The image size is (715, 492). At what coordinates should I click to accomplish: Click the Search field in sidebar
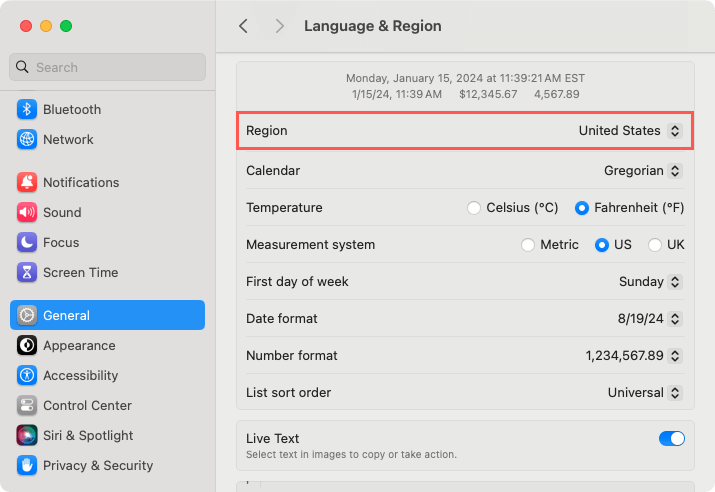pyautogui.click(x=108, y=67)
